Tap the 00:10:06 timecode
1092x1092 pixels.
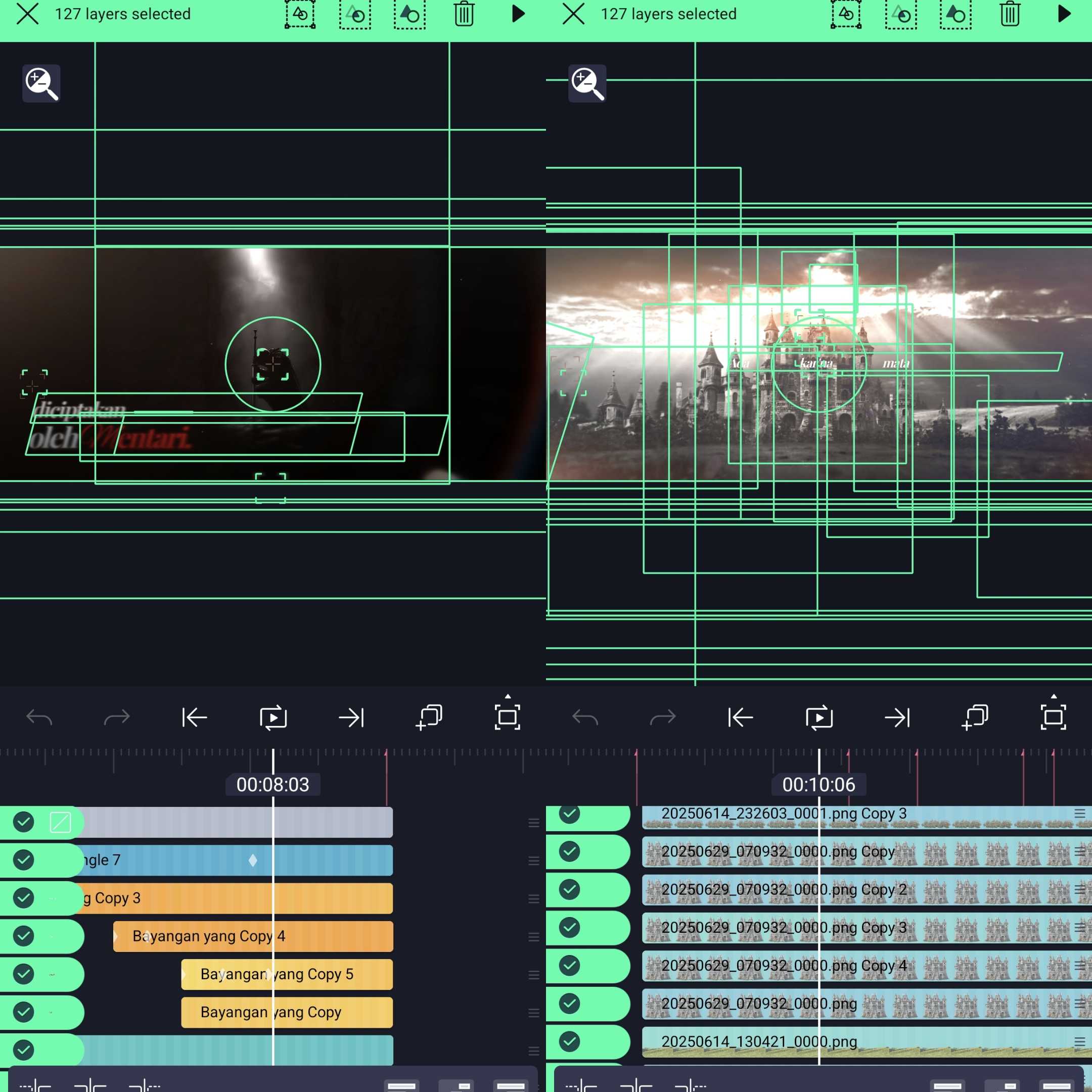(x=819, y=785)
